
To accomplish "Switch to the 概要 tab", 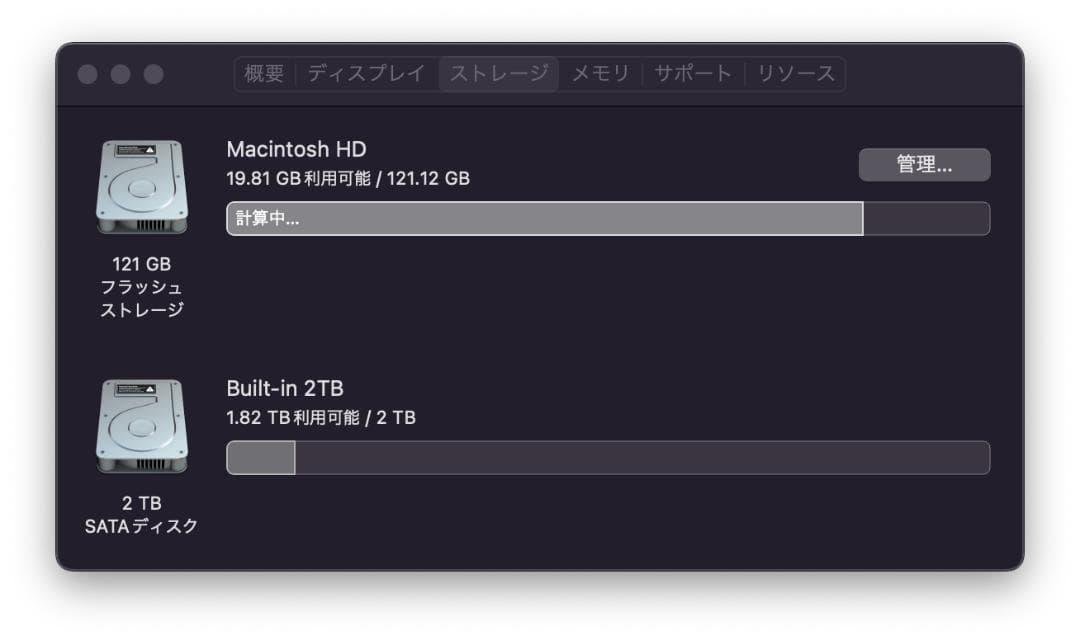I will point(262,73).
